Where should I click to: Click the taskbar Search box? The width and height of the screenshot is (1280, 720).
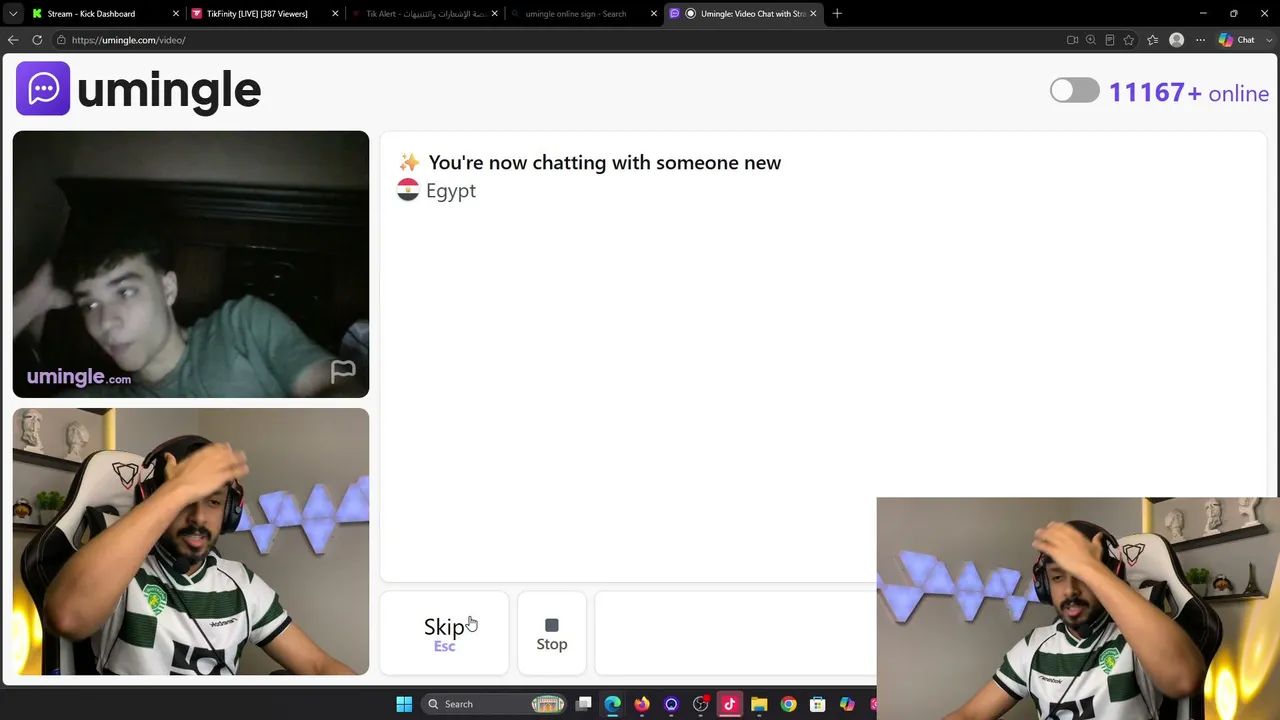(495, 704)
